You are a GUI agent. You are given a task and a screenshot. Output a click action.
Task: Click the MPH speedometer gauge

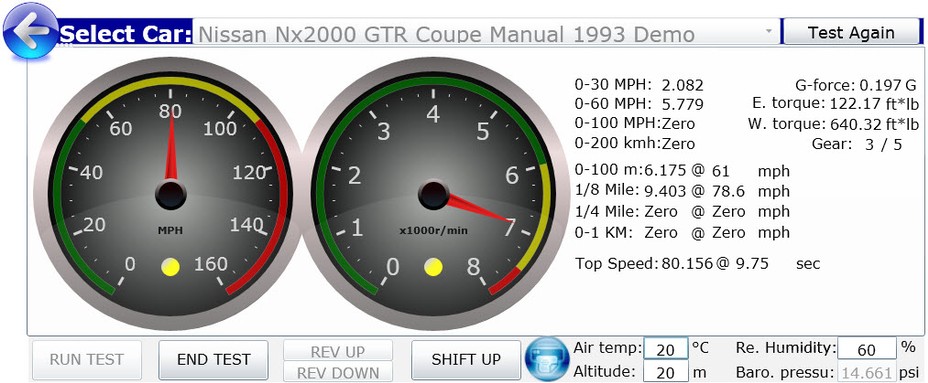[x=169, y=194]
